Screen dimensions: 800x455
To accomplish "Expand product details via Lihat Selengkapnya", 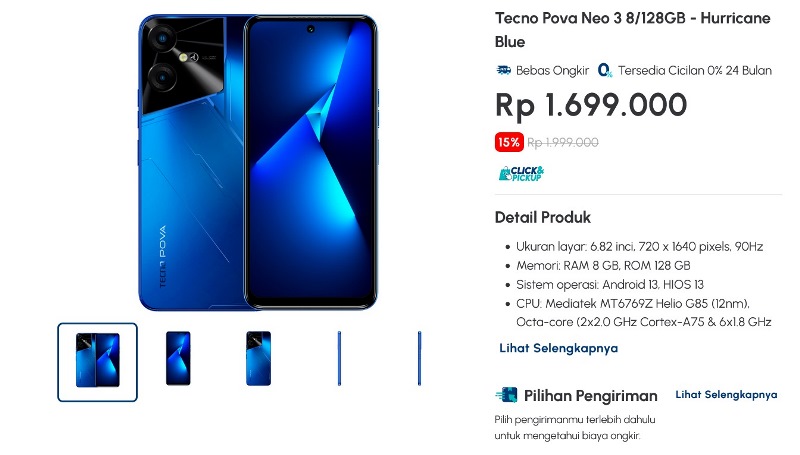I will (558, 348).
